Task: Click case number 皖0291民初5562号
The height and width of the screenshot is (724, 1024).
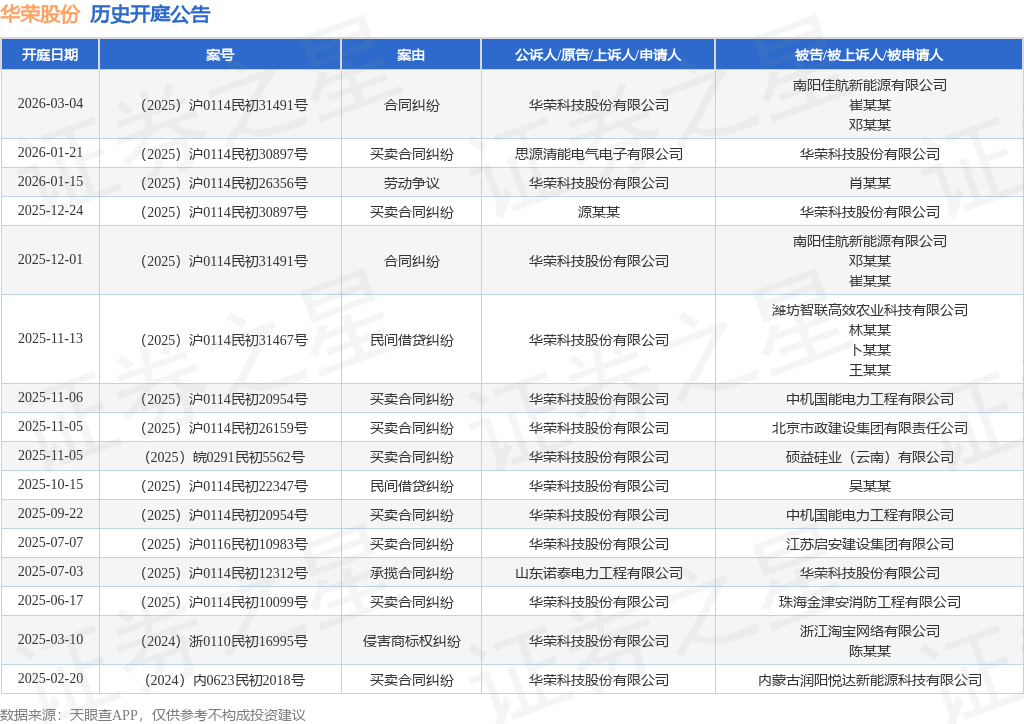Action: tap(224, 457)
